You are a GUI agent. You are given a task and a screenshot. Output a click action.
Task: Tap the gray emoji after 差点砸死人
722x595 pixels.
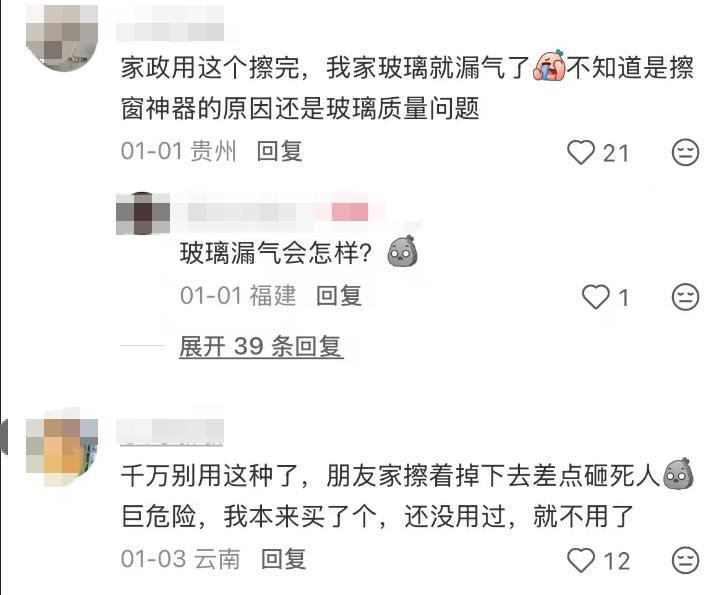click(x=678, y=473)
